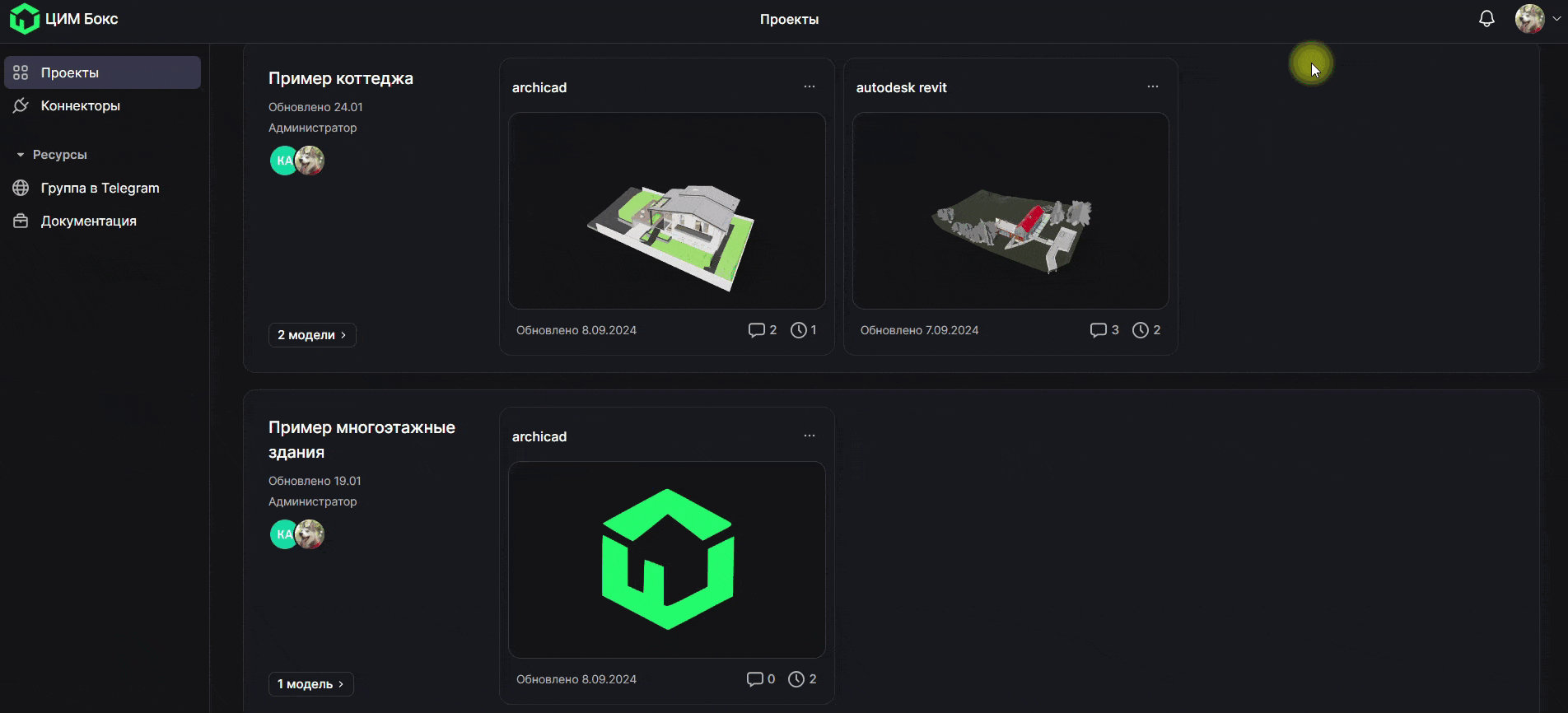
Task: Open the multistory archicad logo thumbnail
Action: click(667, 560)
